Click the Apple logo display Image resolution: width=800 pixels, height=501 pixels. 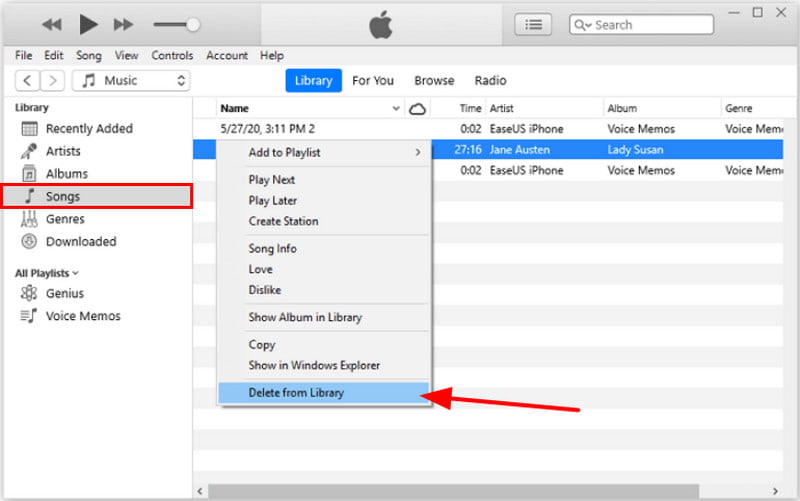pos(381,24)
